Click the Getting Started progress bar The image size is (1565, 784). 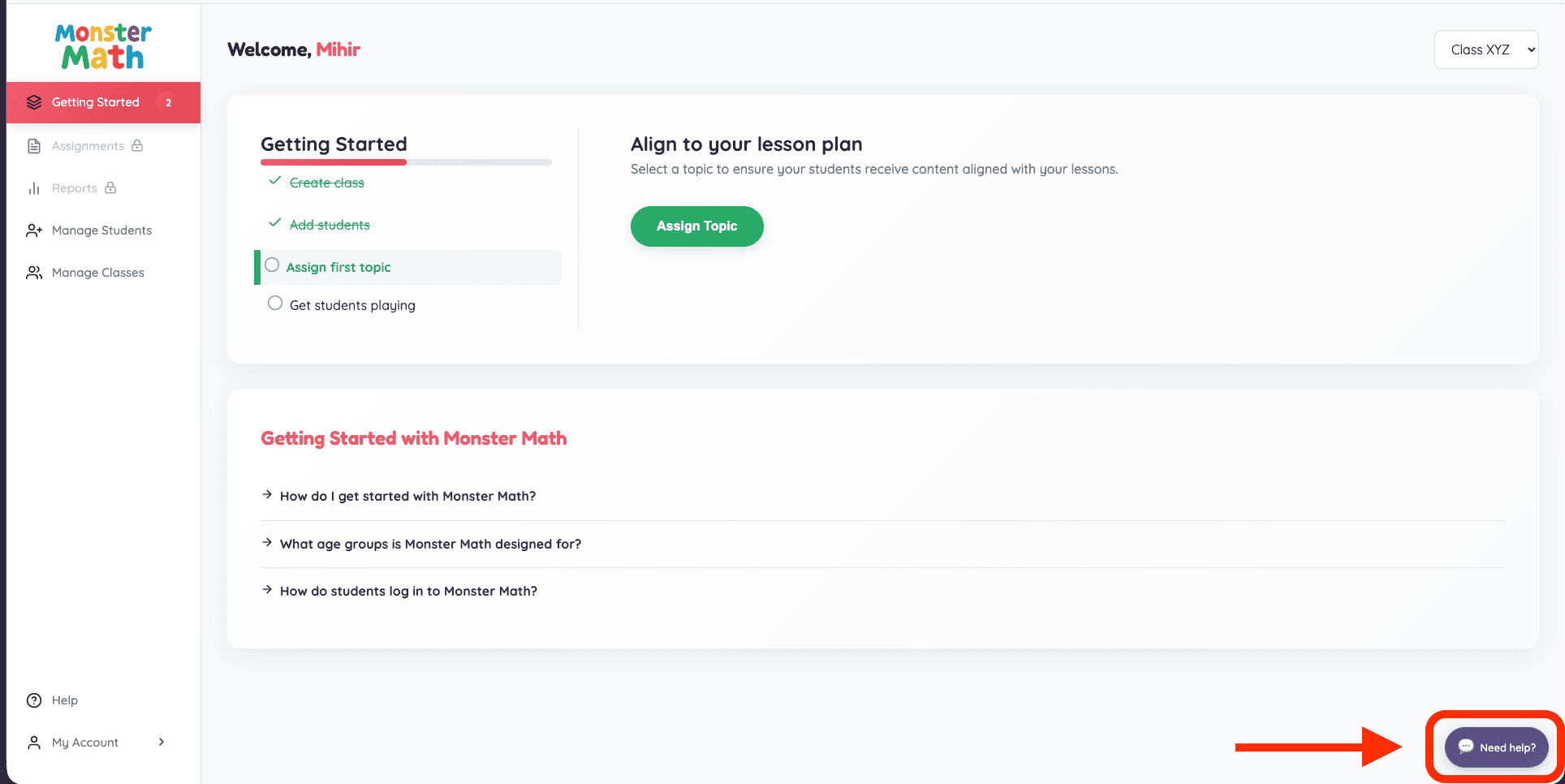(406, 162)
